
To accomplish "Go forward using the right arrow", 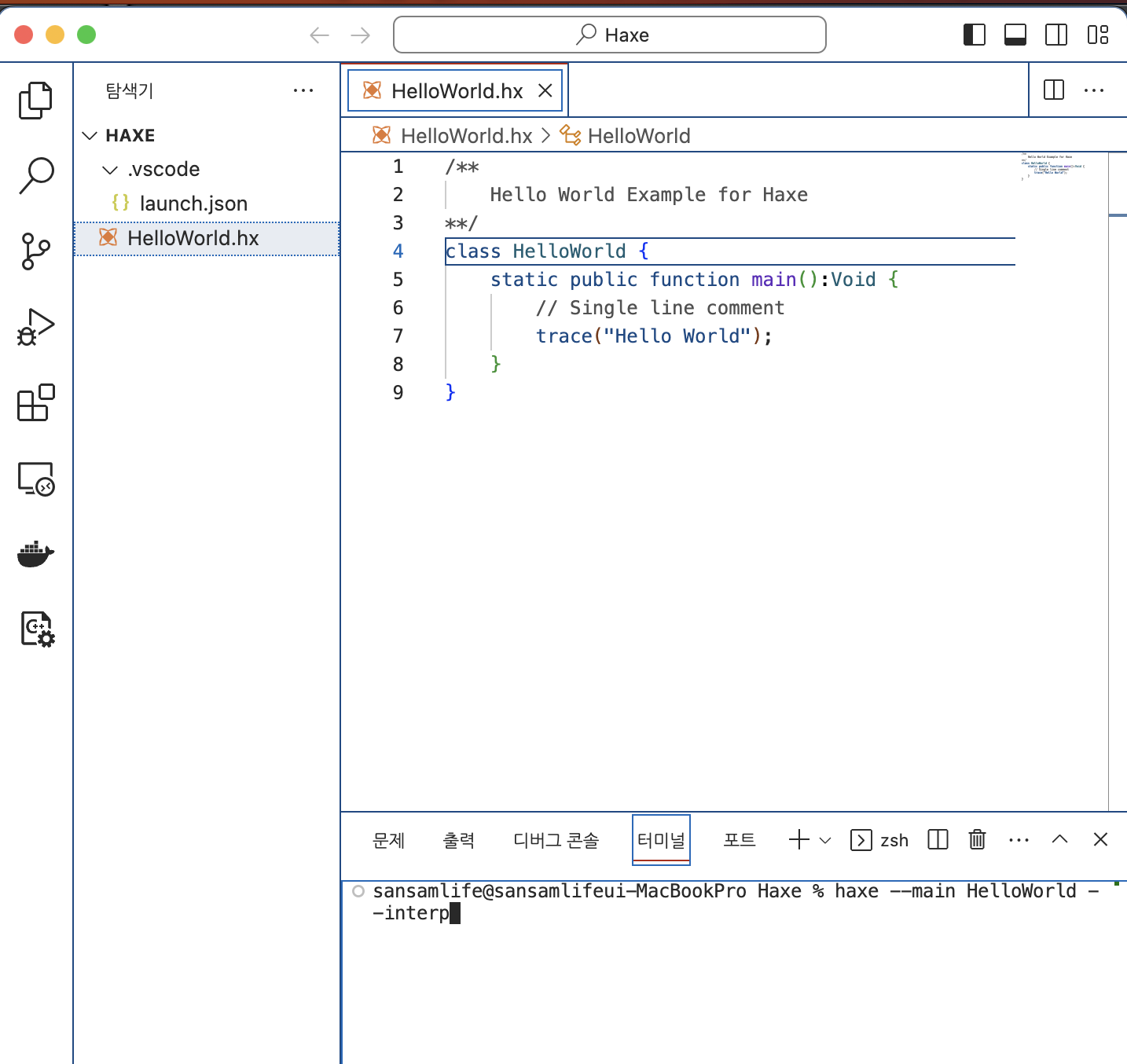I will (360, 35).
